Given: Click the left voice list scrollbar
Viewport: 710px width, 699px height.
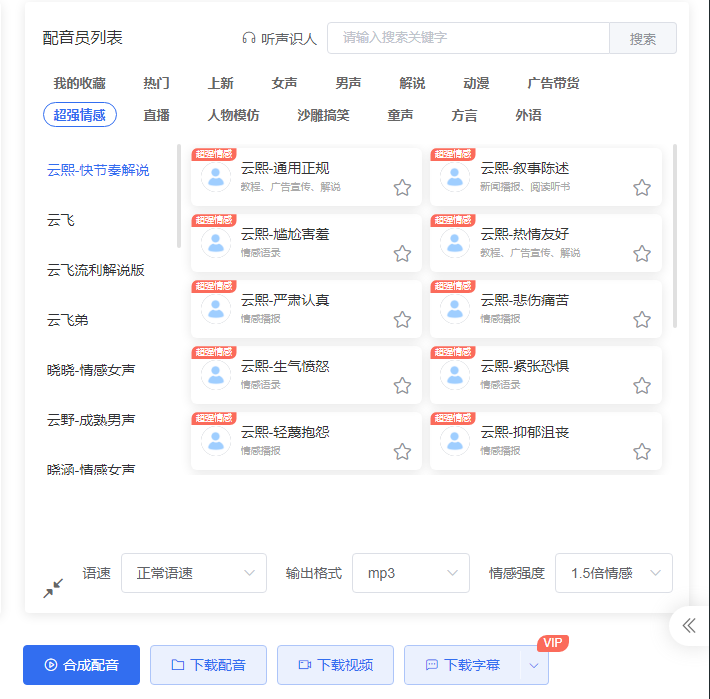Looking at the screenshot, I should [x=179, y=196].
